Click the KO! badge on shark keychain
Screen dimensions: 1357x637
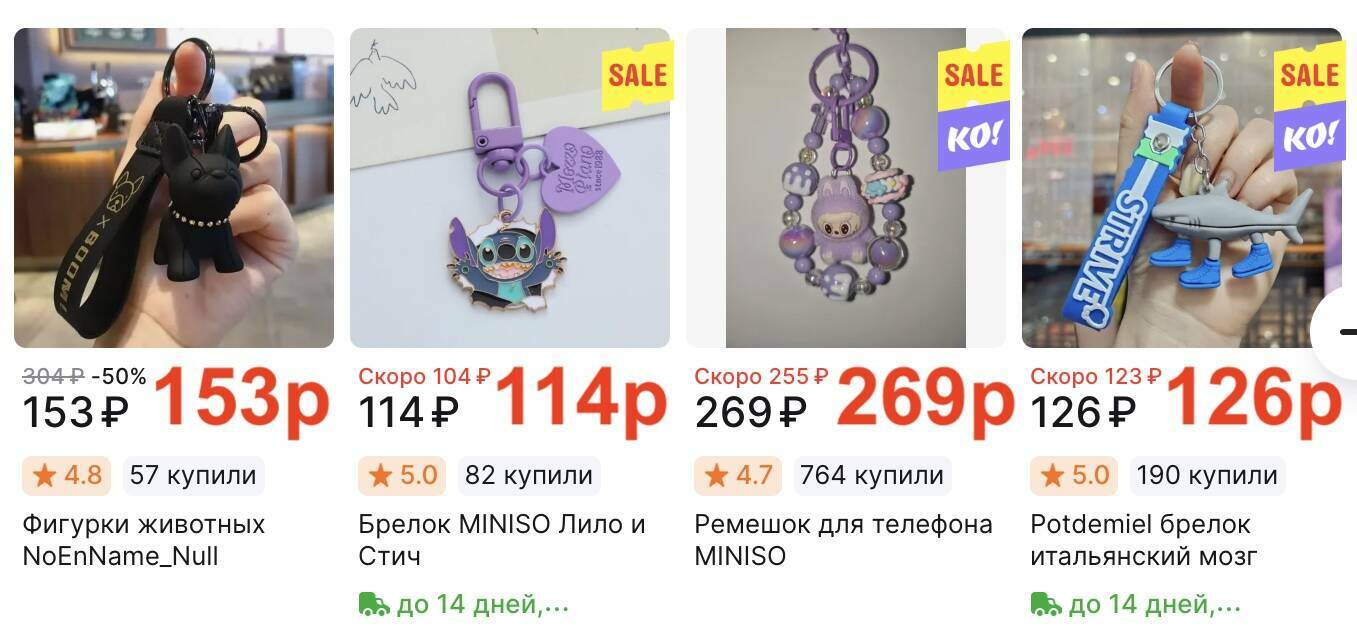tap(1309, 137)
